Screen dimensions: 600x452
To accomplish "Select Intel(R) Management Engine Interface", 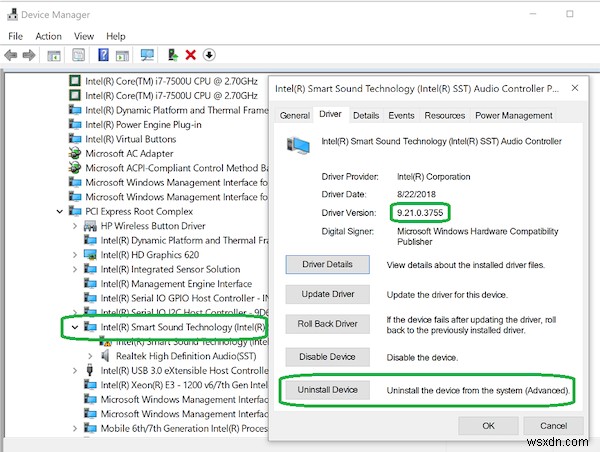I will click(176, 284).
